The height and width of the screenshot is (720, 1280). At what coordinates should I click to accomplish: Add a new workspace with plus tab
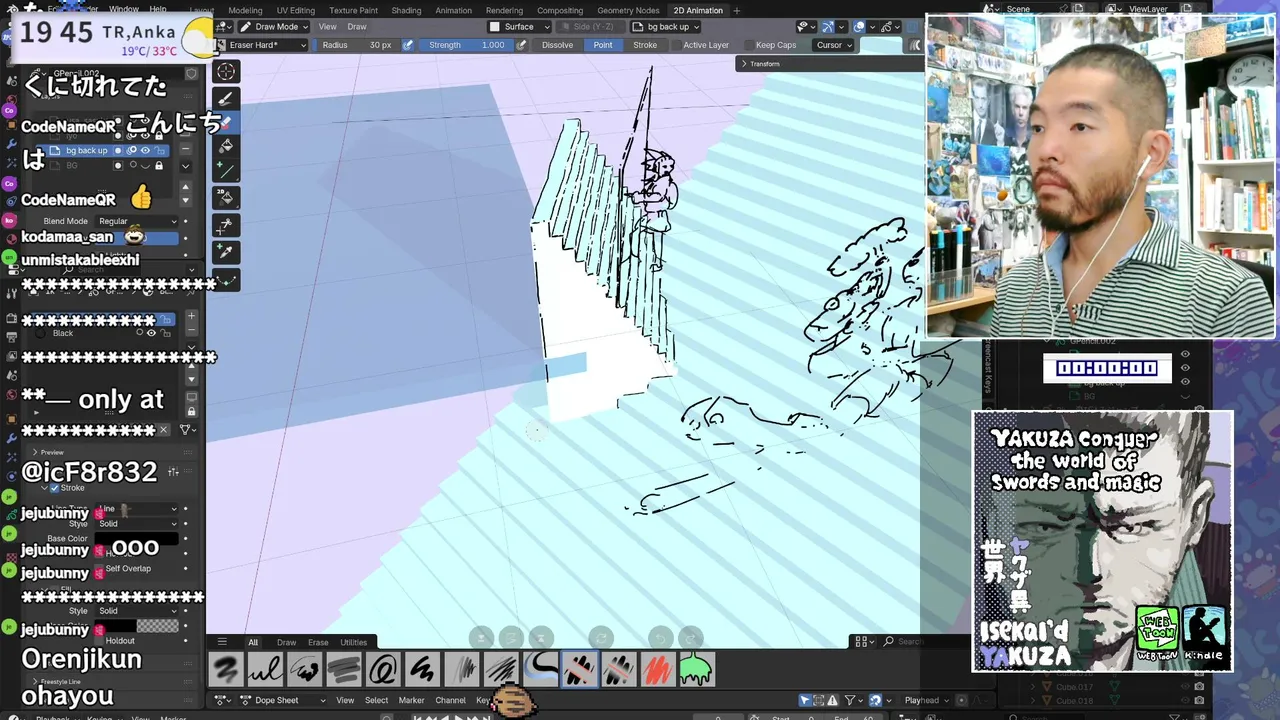tap(737, 10)
